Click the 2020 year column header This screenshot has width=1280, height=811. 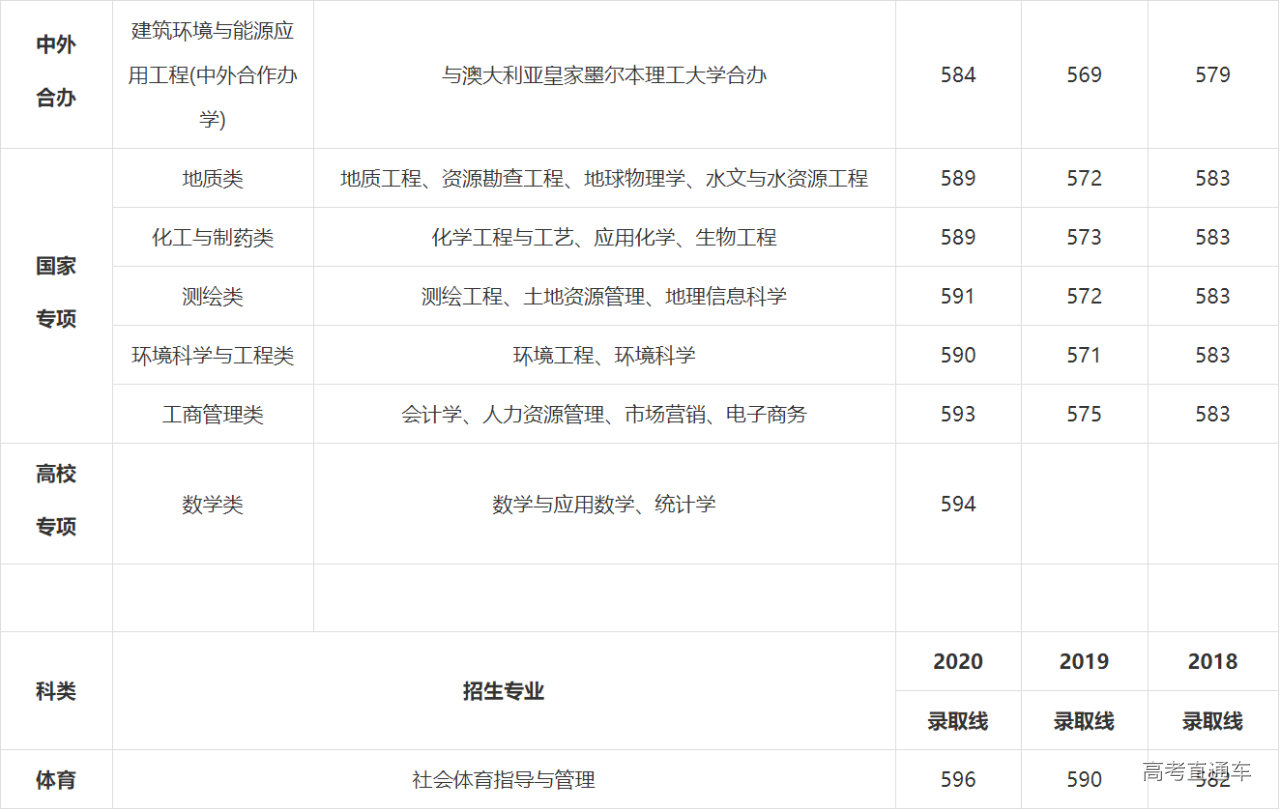coord(958,662)
